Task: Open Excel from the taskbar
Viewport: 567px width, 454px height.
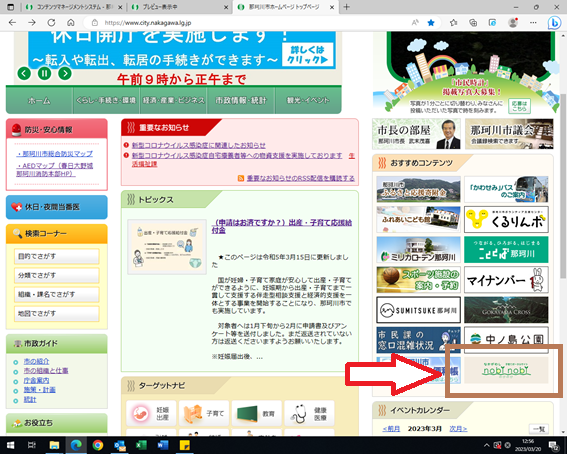Action: click(141, 445)
